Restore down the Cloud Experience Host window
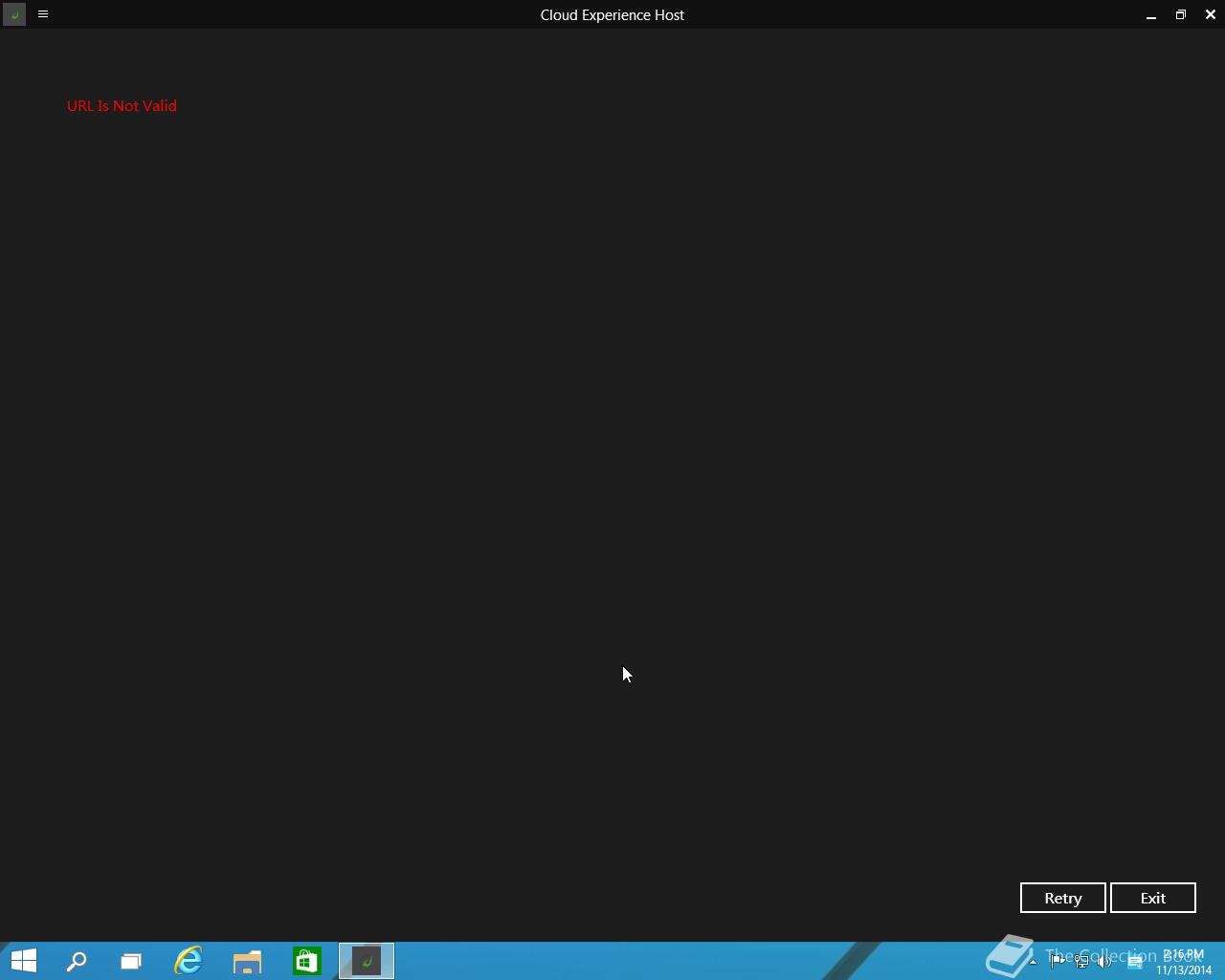 pos(1181,14)
